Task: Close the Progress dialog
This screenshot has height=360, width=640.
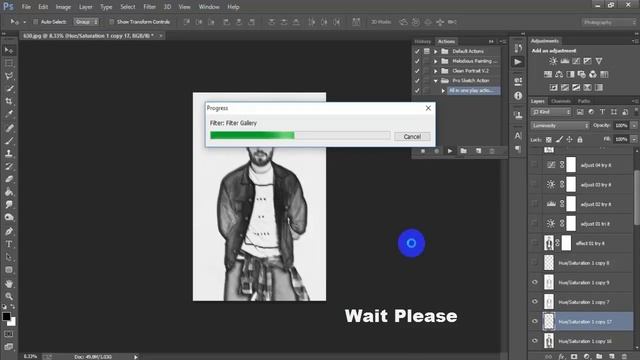Action: (428, 108)
